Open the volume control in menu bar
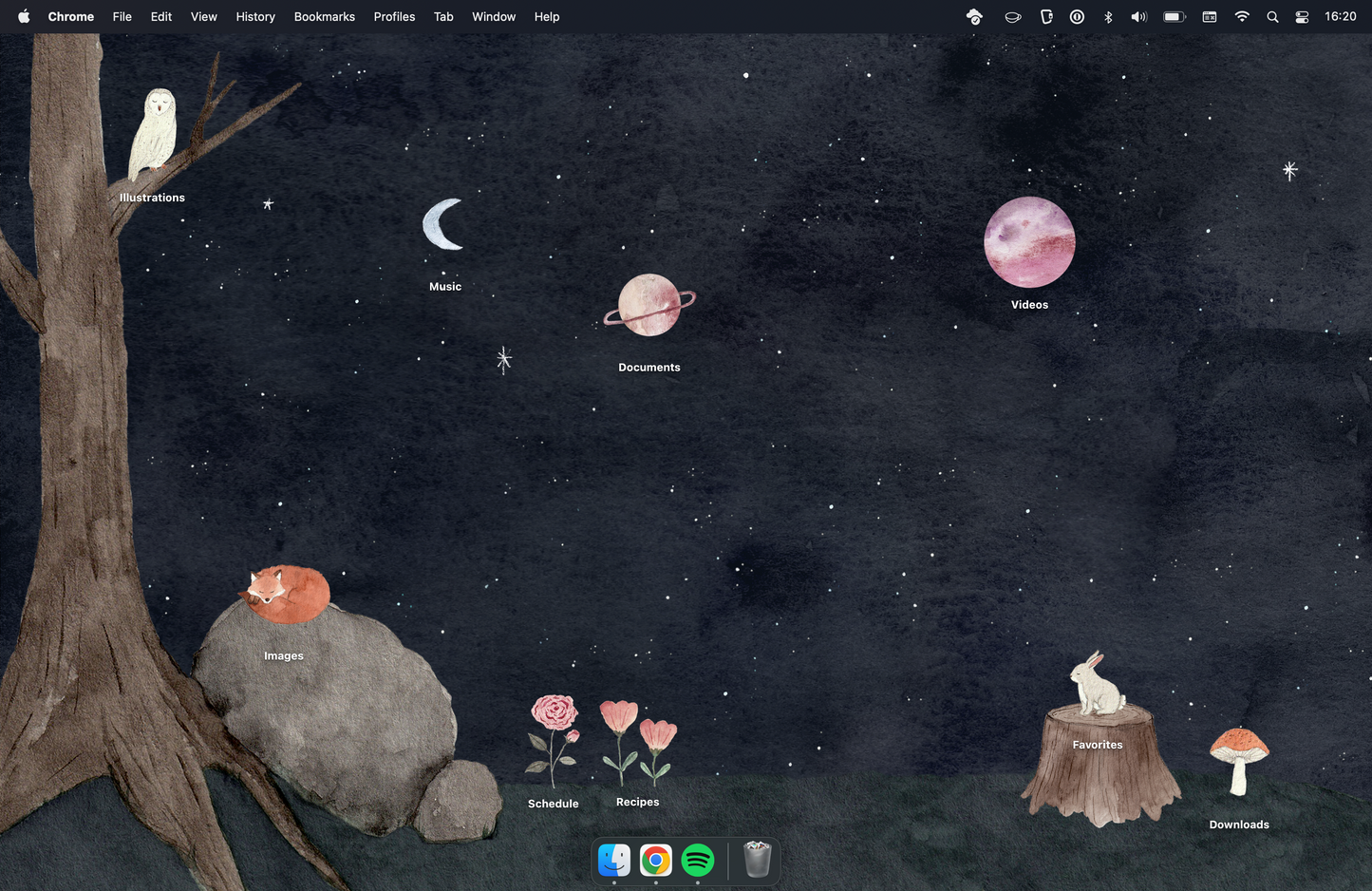Image resolution: width=1372 pixels, height=891 pixels. tap(1139, 16)
